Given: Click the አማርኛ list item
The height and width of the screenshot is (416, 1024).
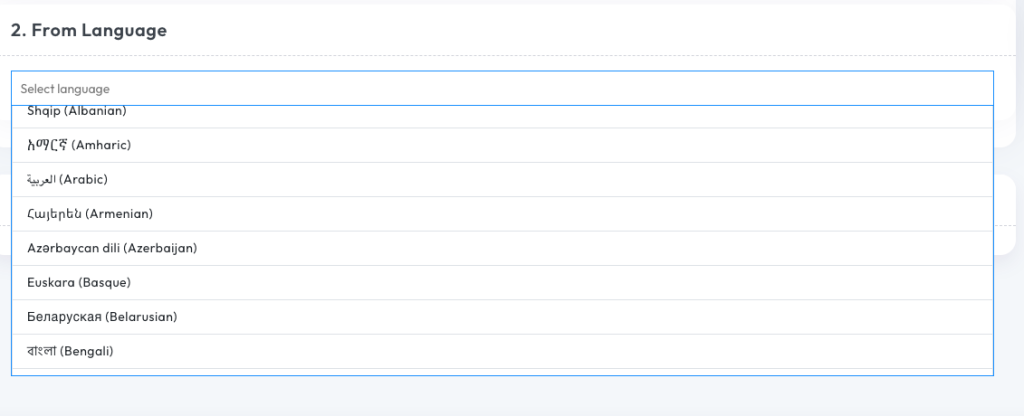Looking at the screenshot, I should click(x=80, y=146).
